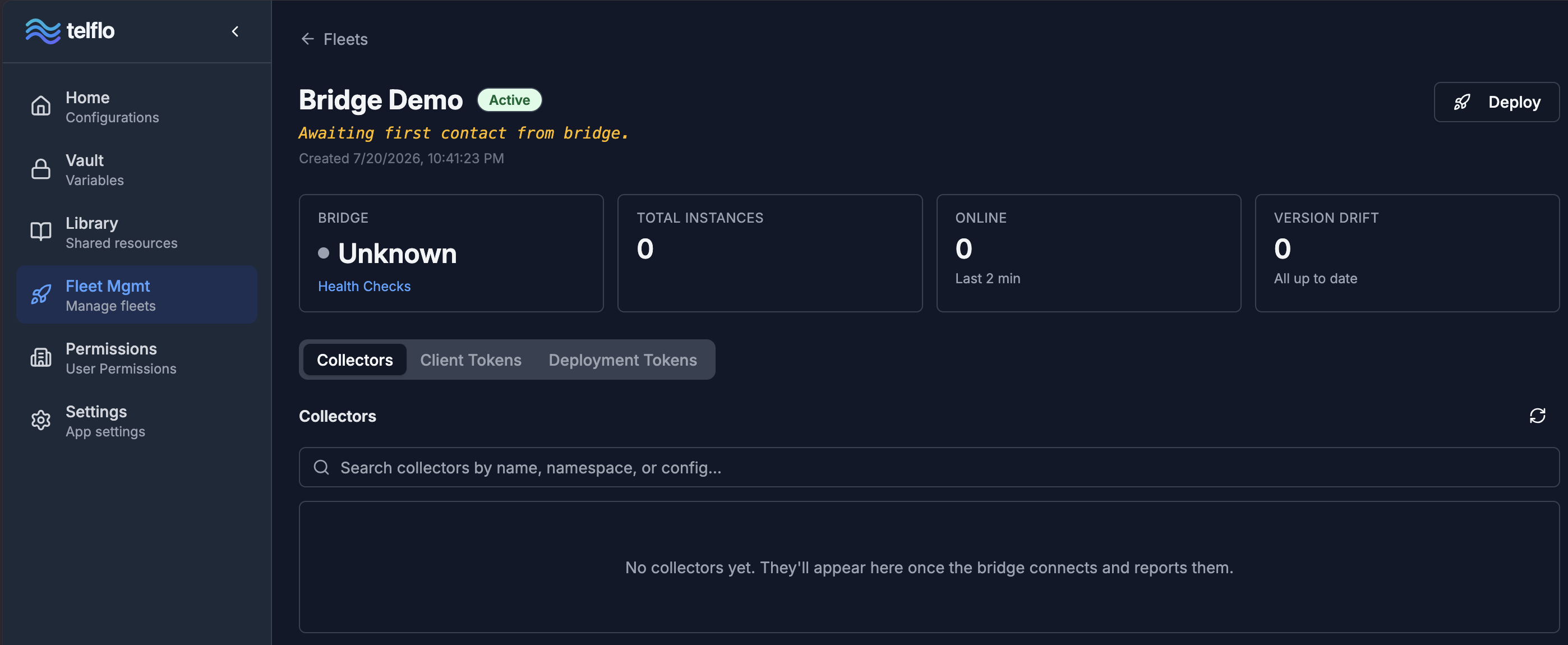Collapse the sidebar with the chevron
Image resolution: width=1568 pixels, height=645 pixels.
[x=235, y=31]
